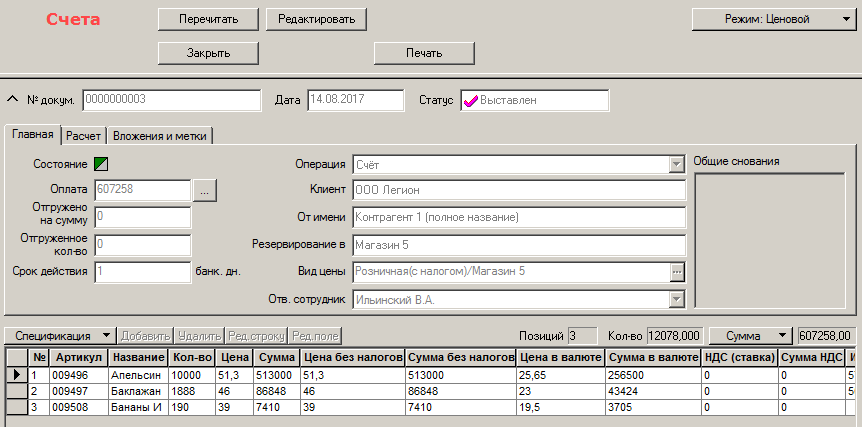This screenshot has height=427, width=862.
Task: Click the Печать button
Action: (x=424, y=53)
